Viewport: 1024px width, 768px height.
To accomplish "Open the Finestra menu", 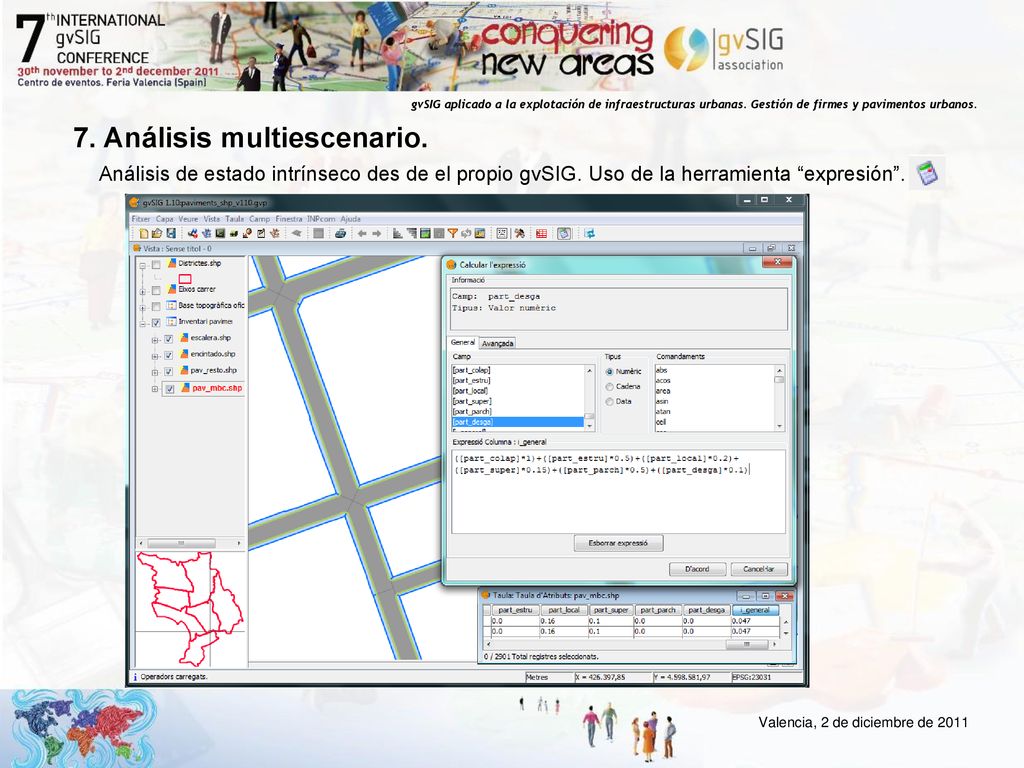I will pos(289,219).
